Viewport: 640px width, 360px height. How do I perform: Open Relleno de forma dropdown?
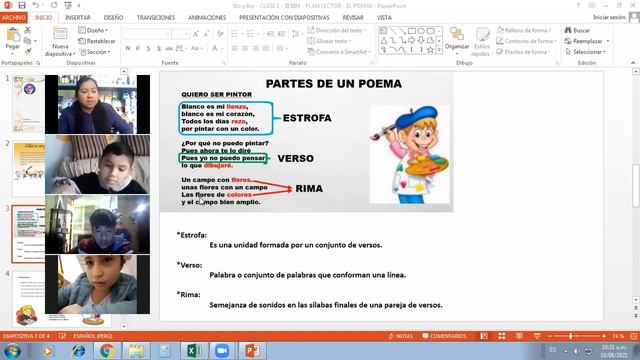pos(524,30)
